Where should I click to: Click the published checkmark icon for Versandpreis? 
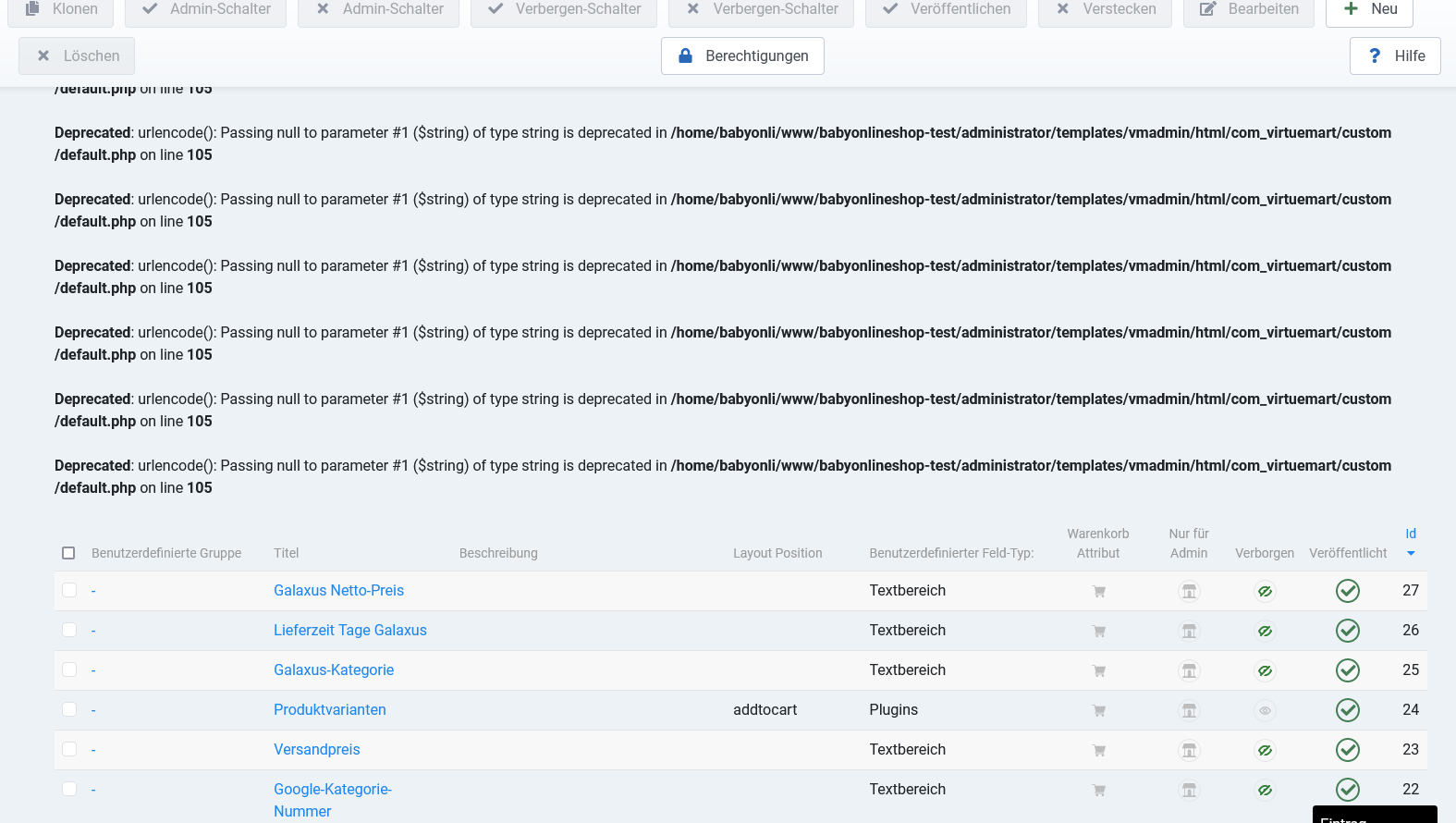[x=1347, y=750]
